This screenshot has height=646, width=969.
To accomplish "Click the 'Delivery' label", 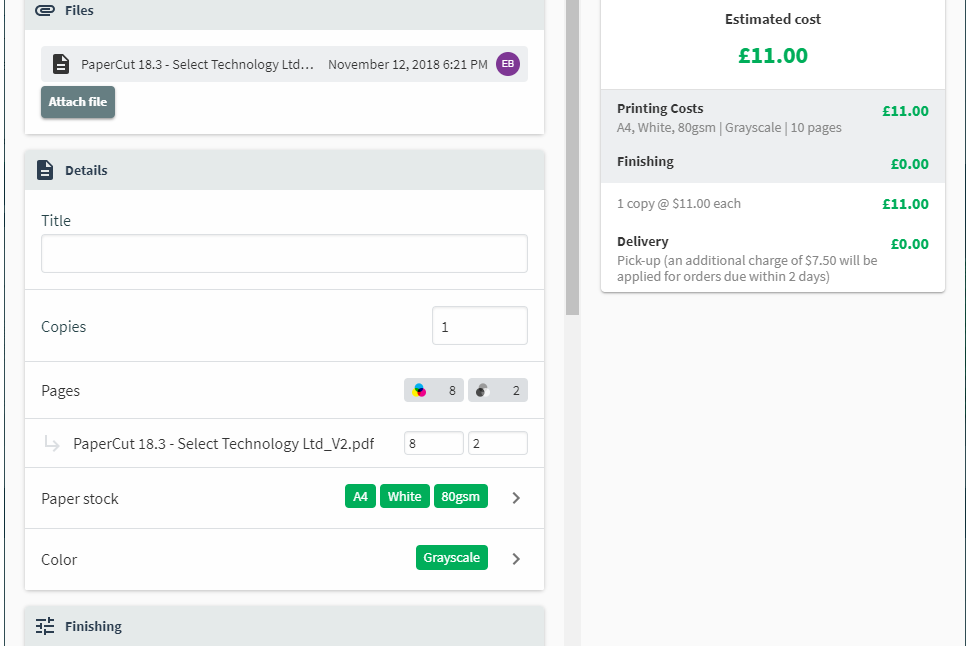I will click(643, 242).
